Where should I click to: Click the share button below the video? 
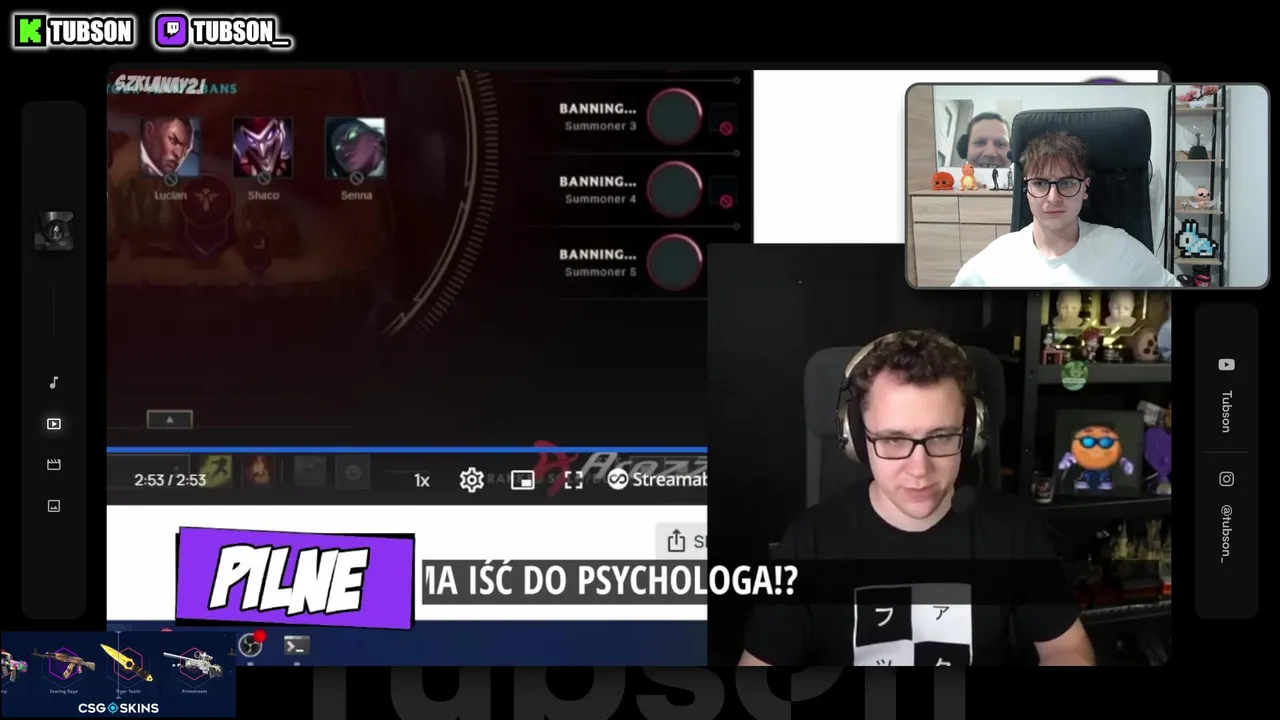click(x=683, y=541)
